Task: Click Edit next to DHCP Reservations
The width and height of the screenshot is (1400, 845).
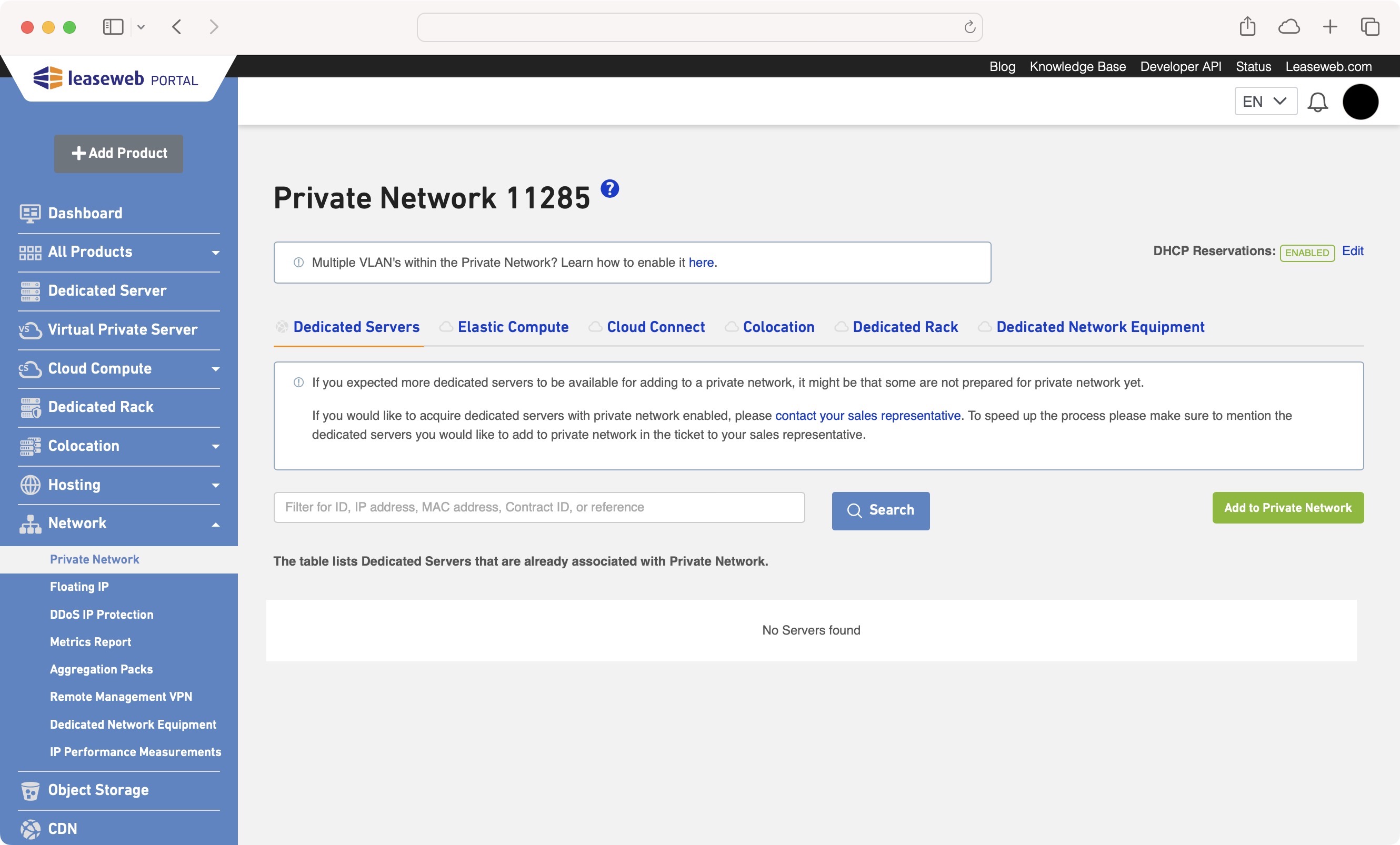Action: click(1352, 251)
